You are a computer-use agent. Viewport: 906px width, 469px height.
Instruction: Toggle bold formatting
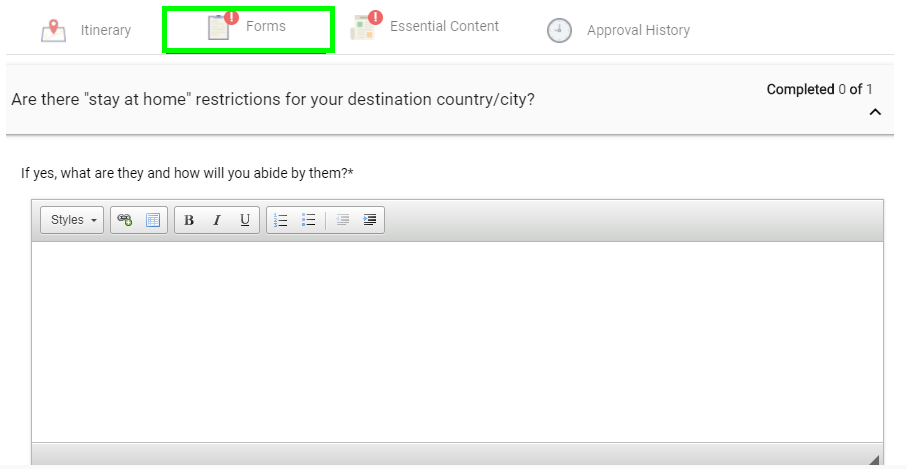pos(189,220)
